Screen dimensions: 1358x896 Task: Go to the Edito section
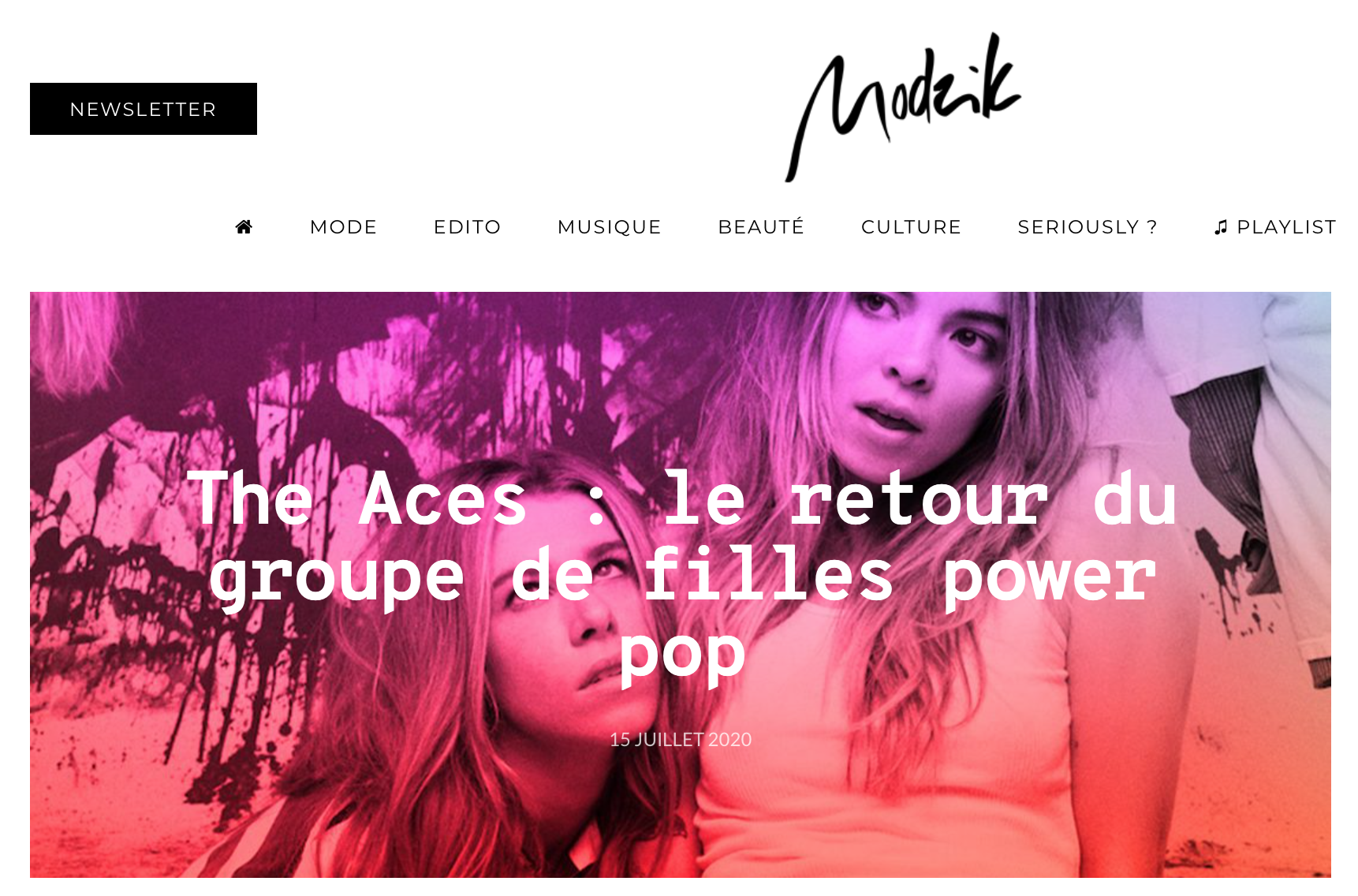[468, 227]
